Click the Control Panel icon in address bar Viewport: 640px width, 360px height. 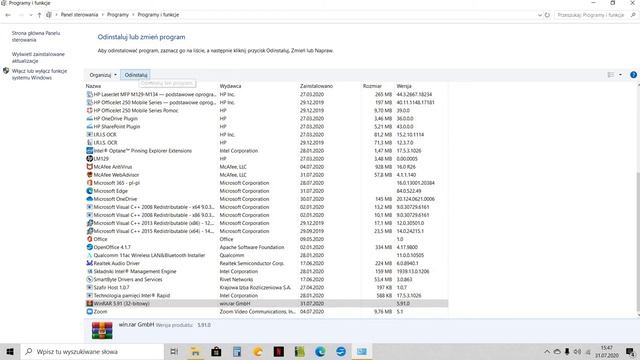pyautogui.click(x=49, y=15)
